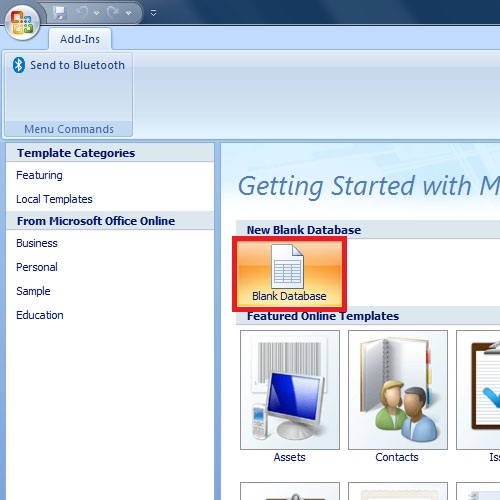Image resolution: width=500 pixels, height=500 pixels.
Task: Click the Featured Online Templates heading
Action: click(x=323, y=316)
